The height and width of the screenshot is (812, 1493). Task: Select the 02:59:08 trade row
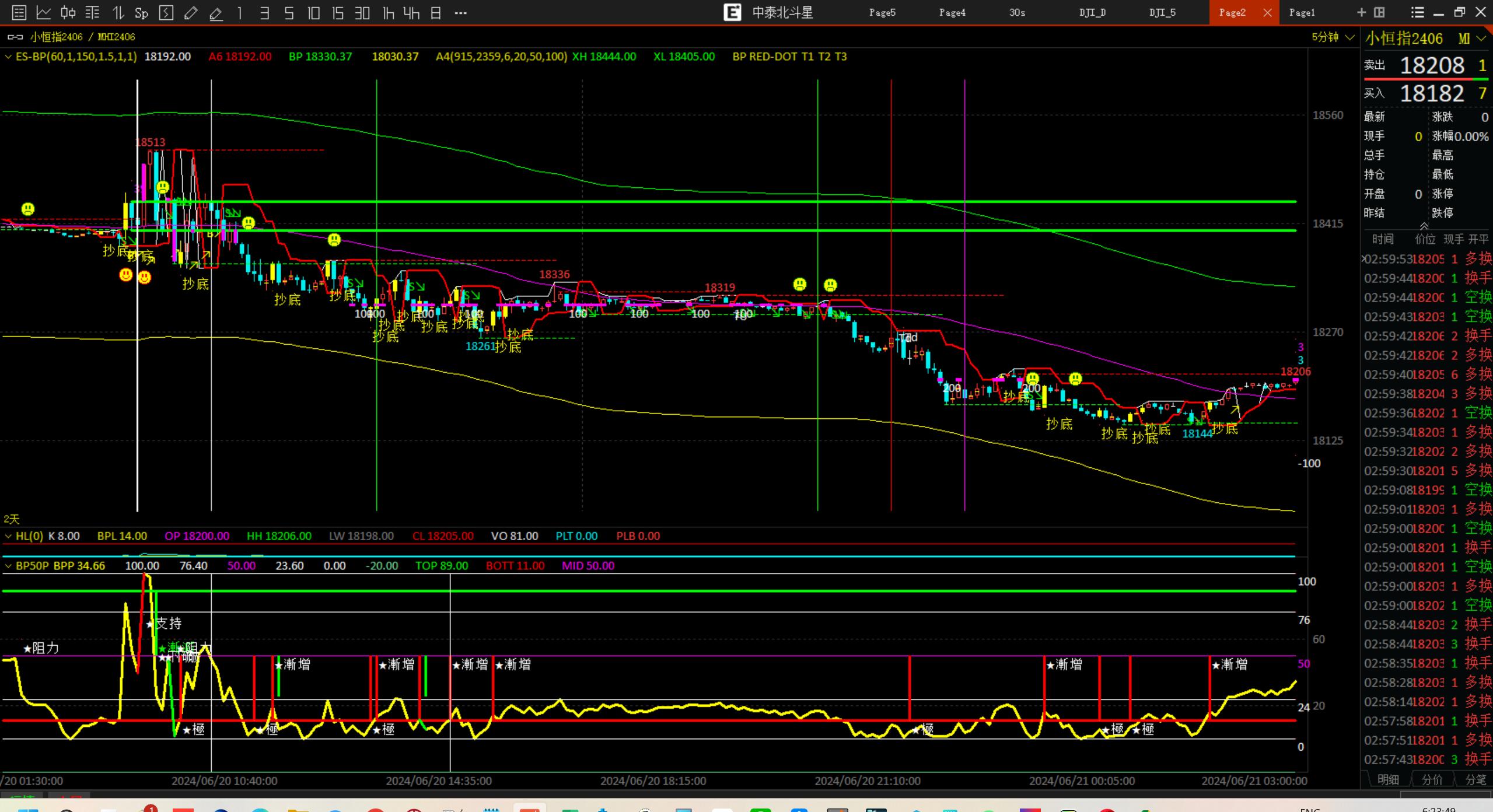[x=1427, y=490]
